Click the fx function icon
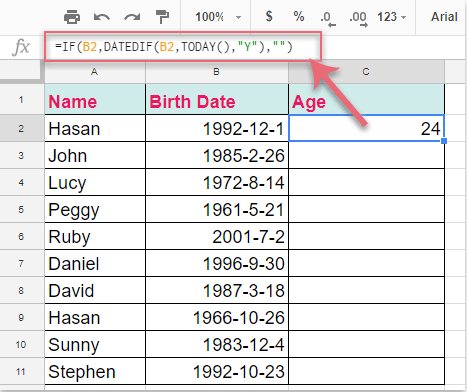467x392 pixels. [21, 47]
